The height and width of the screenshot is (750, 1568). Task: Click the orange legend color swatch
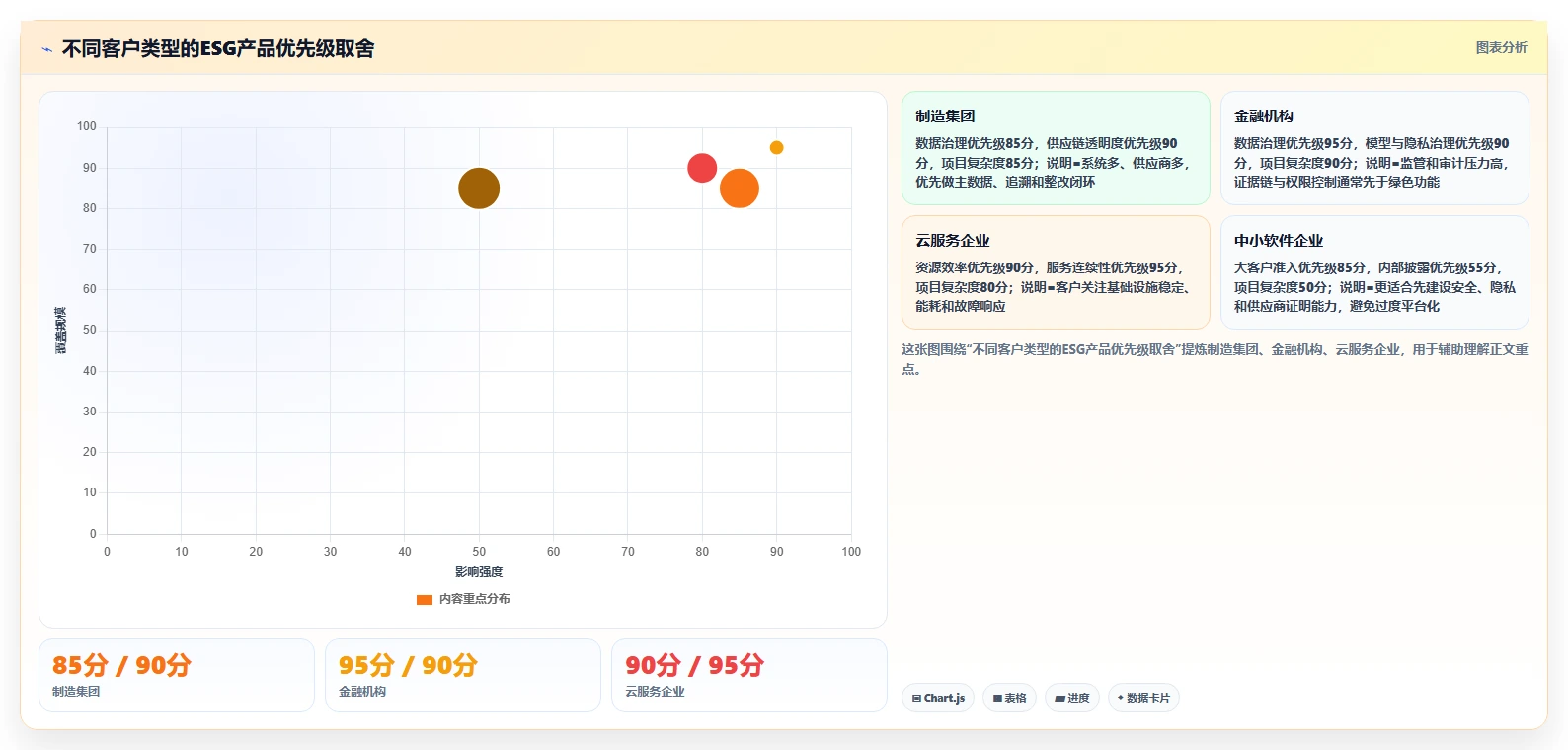coord(425,599)
